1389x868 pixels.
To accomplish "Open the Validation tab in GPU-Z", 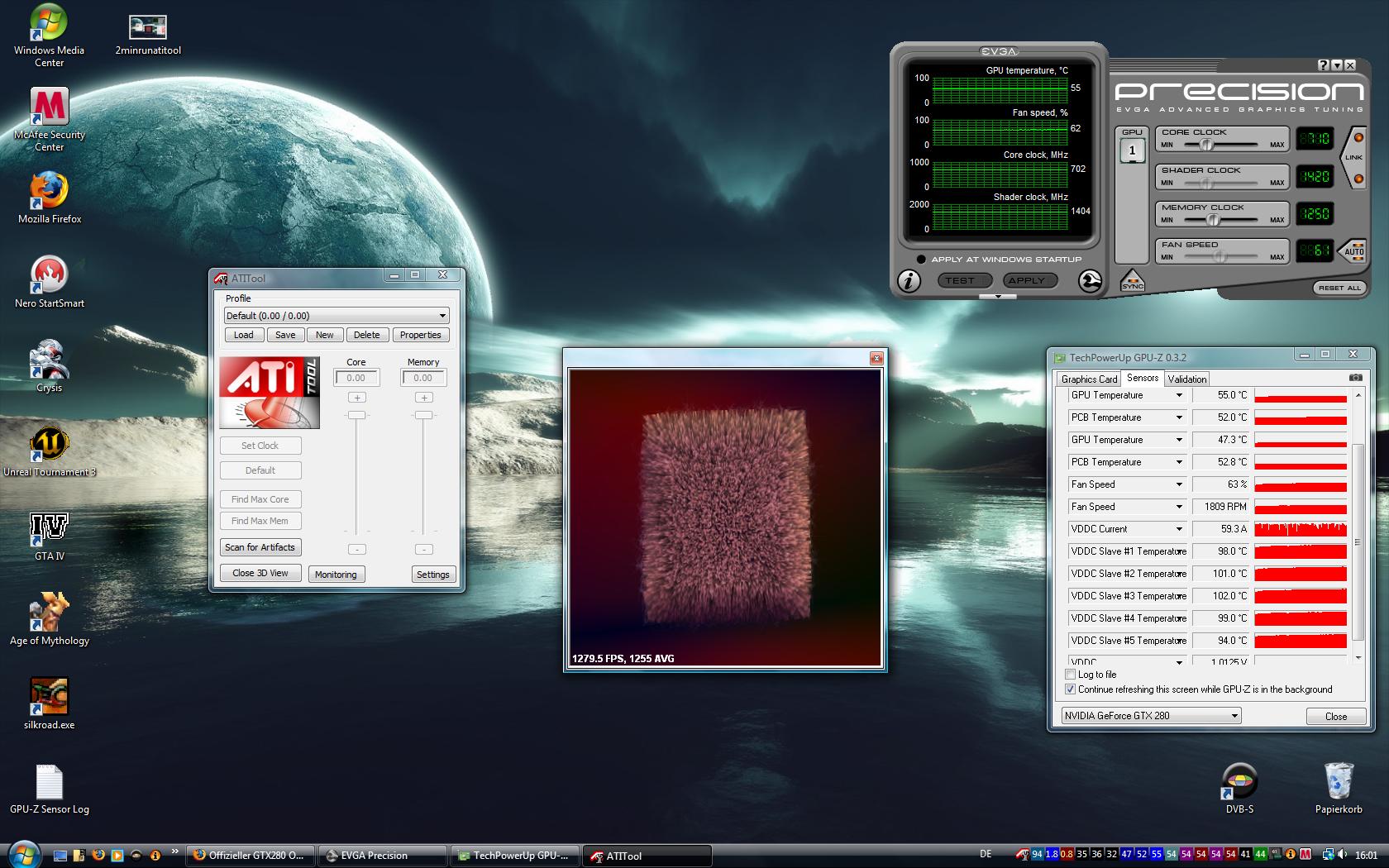I will [1187, 379].
